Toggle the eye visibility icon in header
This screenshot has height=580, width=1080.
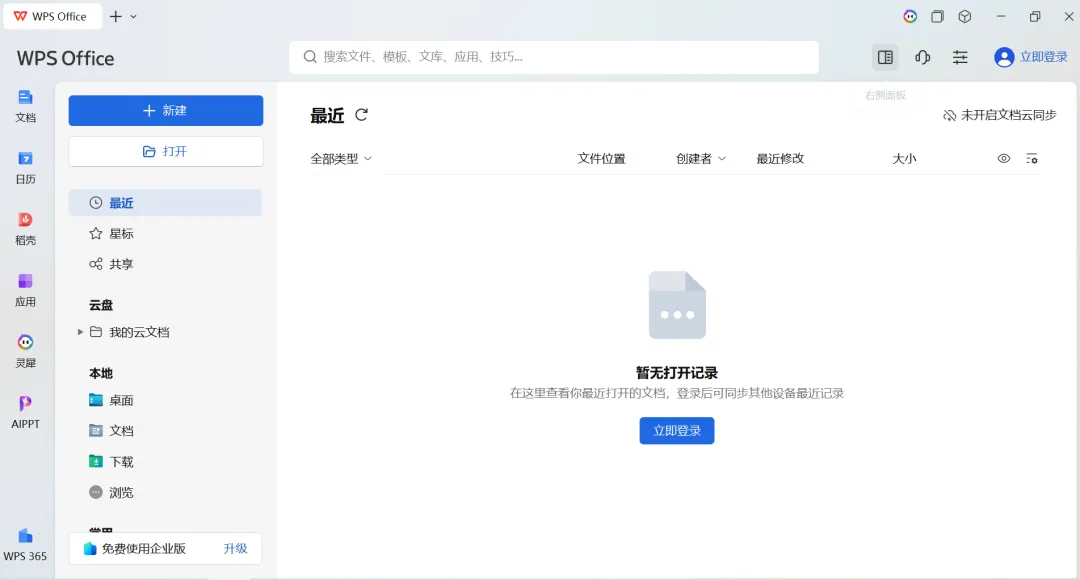[1004, 158]
